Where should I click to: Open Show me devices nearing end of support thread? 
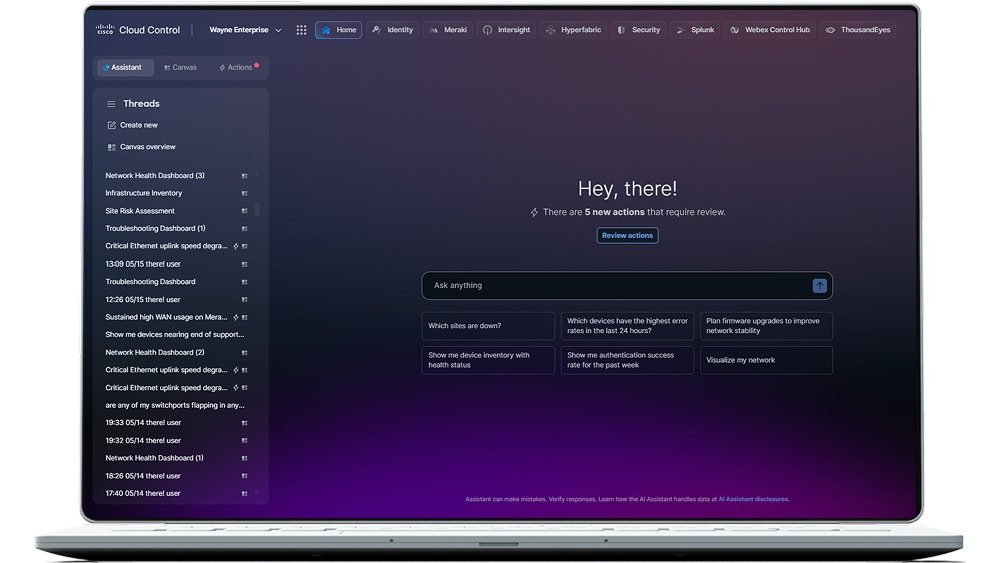(x=175, y=334)
